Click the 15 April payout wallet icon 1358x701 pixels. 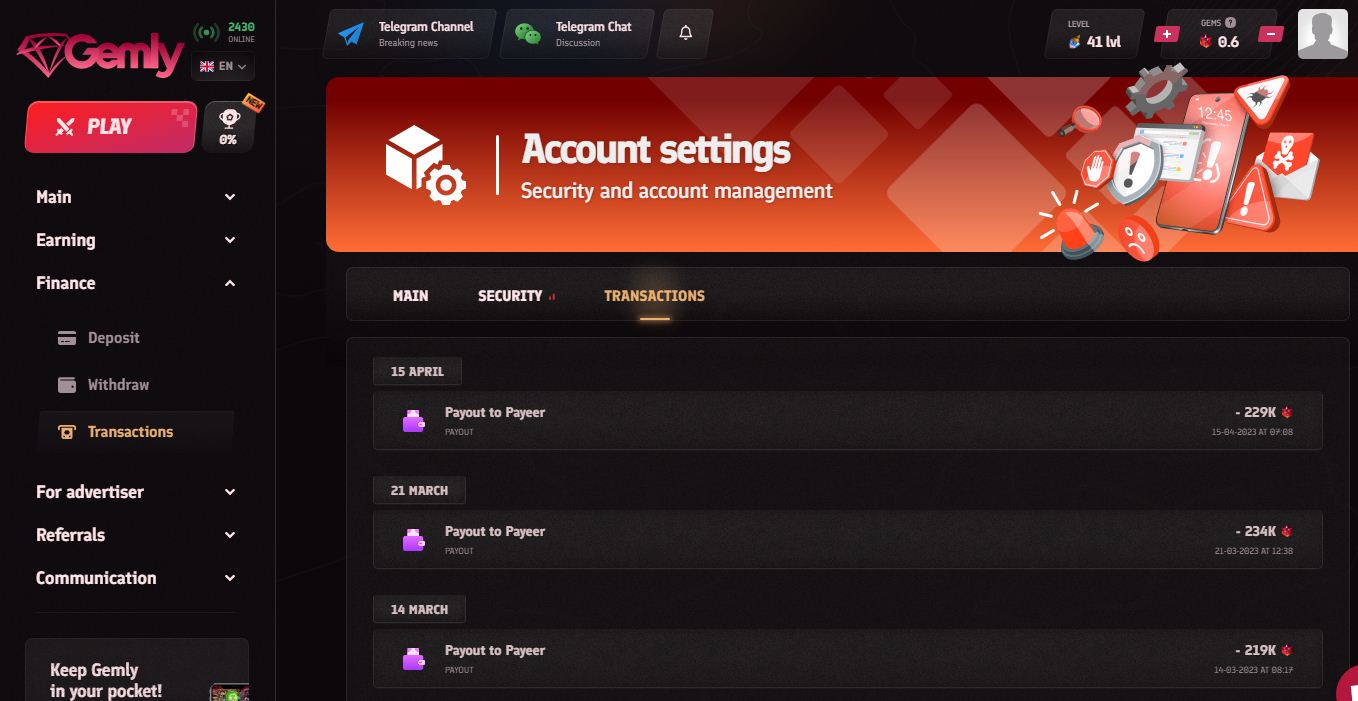[413, 421]
